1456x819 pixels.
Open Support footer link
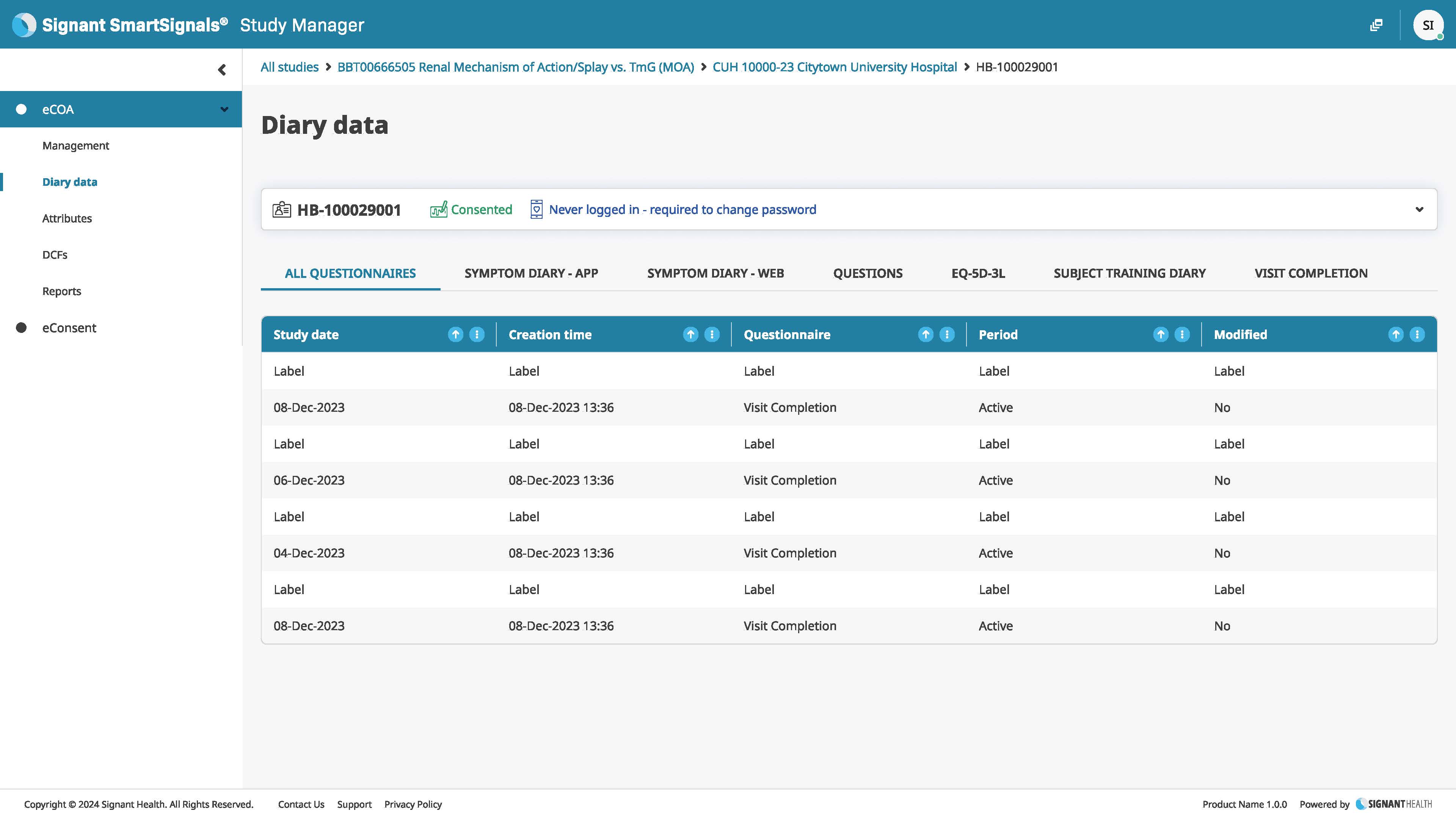pos(355,804)
